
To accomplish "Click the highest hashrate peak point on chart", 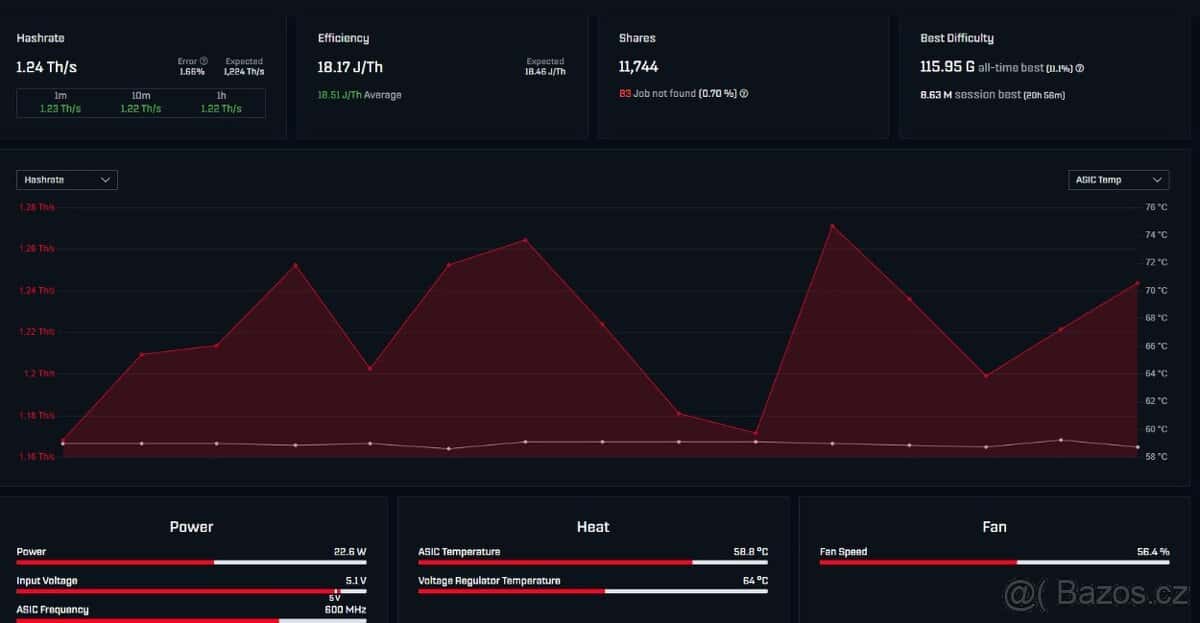I will tap(832, 226).
